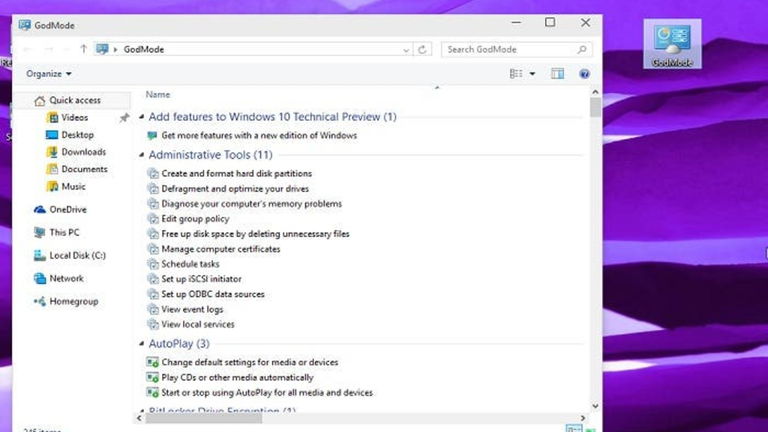Collapse Add features to Windows 10 group
Screen dimensions: 768x432
142,117
